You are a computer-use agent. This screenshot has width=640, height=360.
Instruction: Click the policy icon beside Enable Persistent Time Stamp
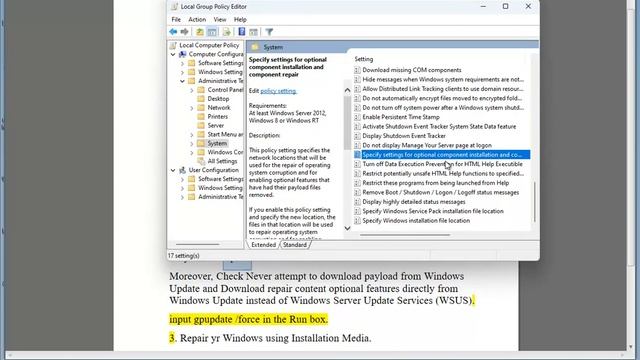coord(357,117)
